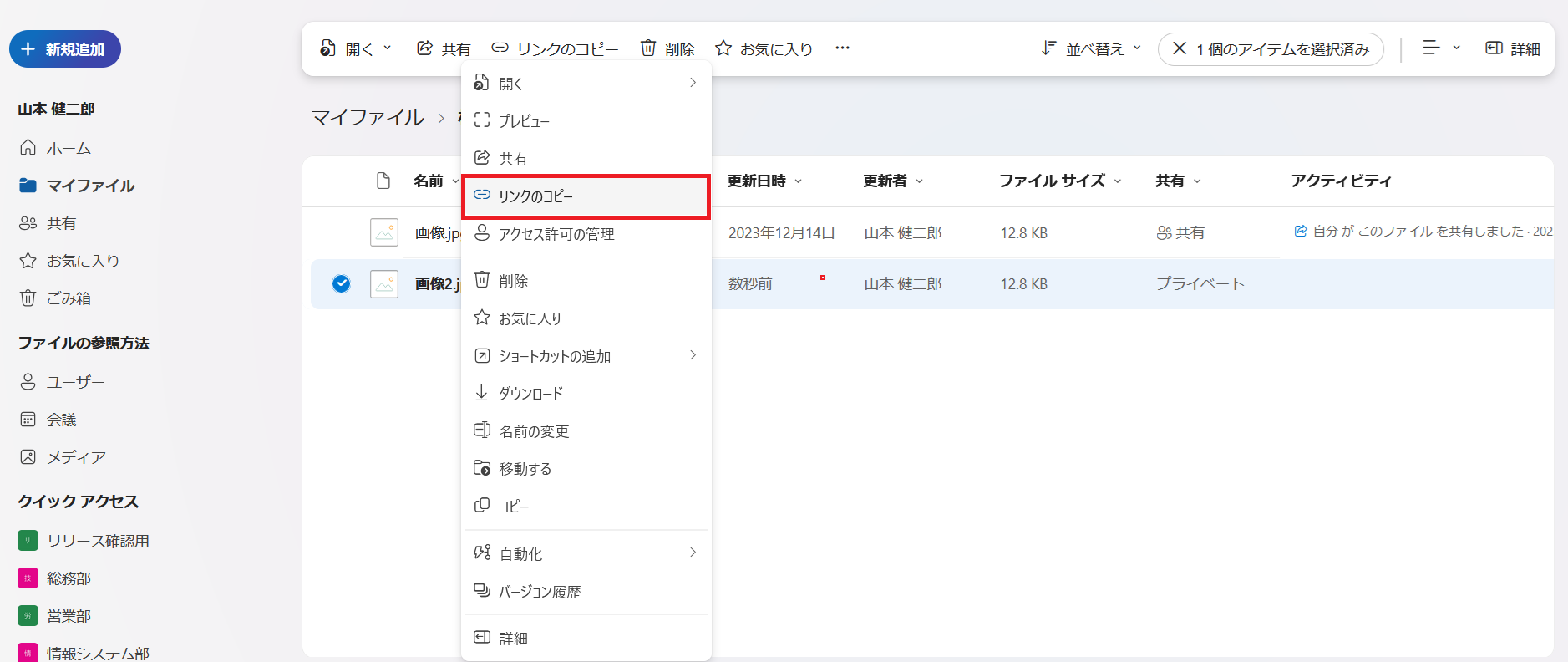The height and width of the screenshot is (662, 1568).
Task: Click プライベート status on 画像2 row
Action: 1200,283
